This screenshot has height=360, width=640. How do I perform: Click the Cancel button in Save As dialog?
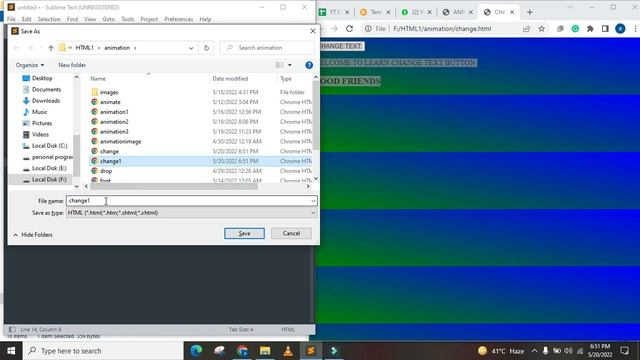coord(291,233)
